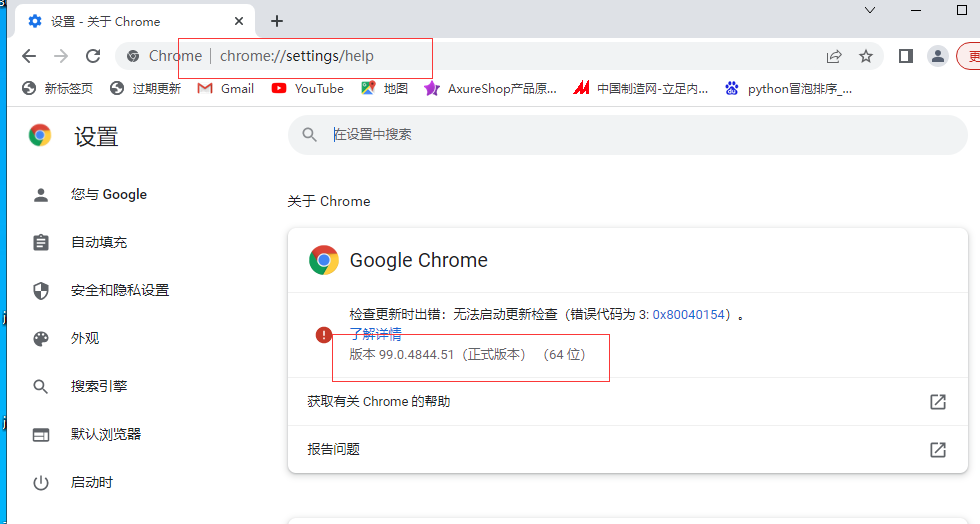Click external link icon for Chrome help

(938, 401)
